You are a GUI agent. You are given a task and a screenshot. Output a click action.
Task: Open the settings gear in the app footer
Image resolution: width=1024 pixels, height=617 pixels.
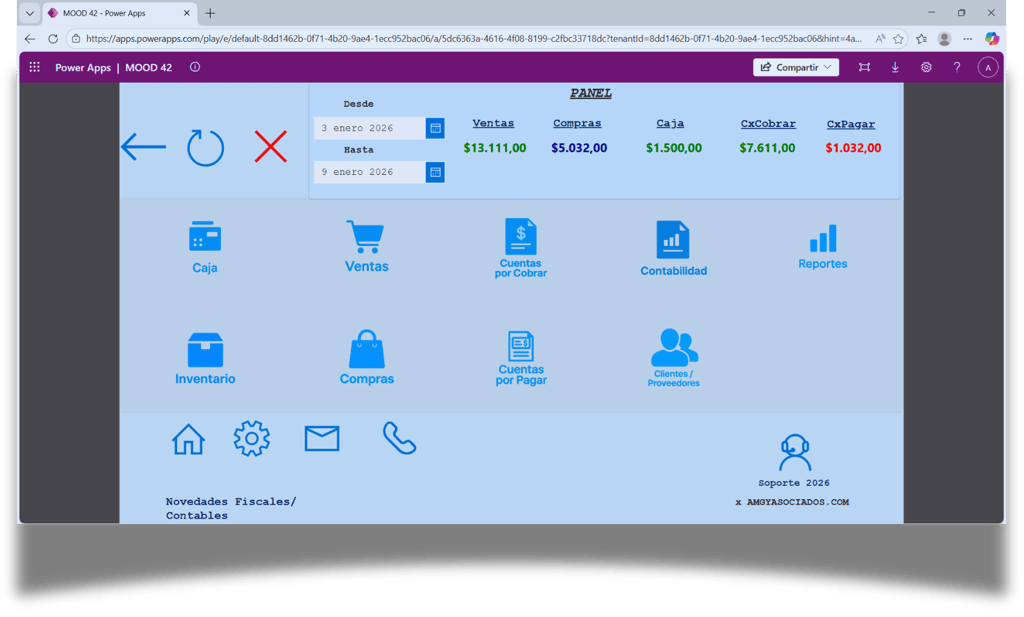[251, 438]
